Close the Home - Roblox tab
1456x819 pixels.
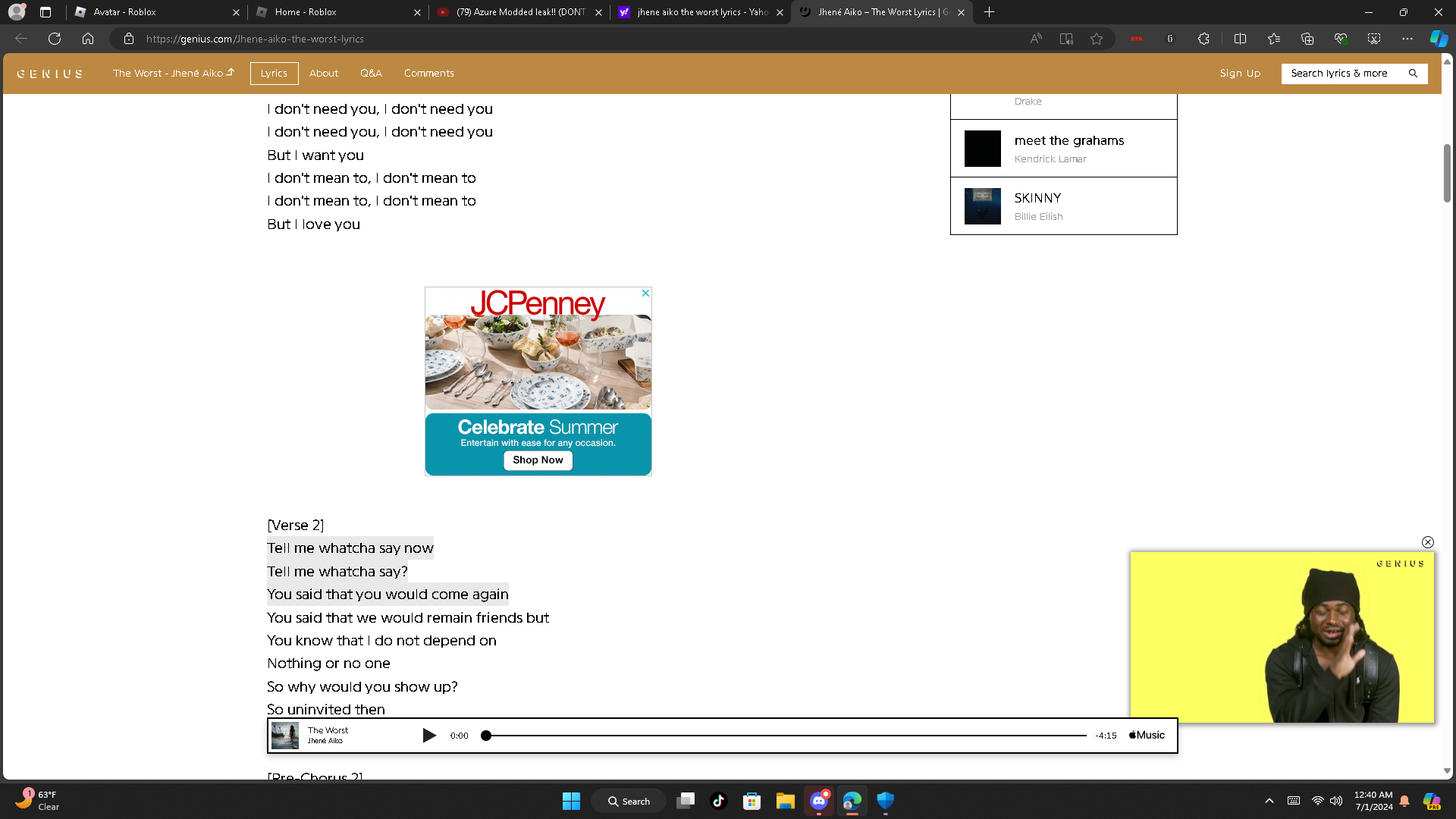[x=417, y=12]
